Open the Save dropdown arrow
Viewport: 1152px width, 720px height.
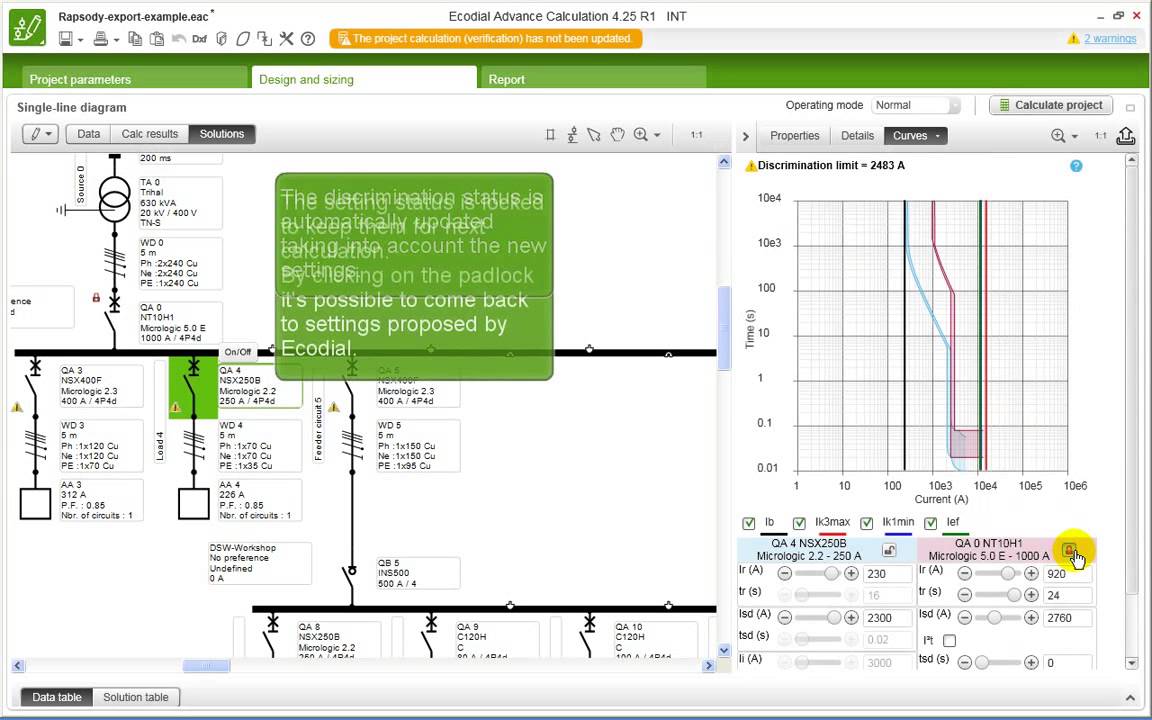(80, 40)
